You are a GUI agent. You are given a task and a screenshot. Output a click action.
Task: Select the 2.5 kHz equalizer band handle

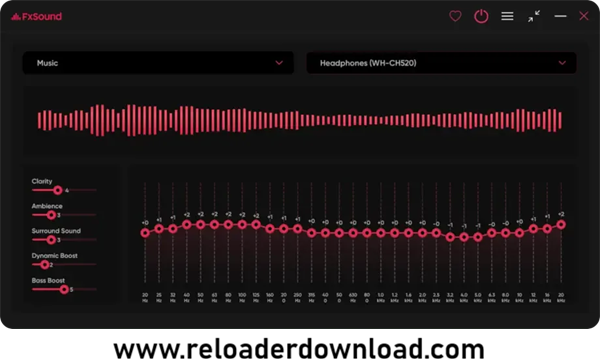(436, 233)
